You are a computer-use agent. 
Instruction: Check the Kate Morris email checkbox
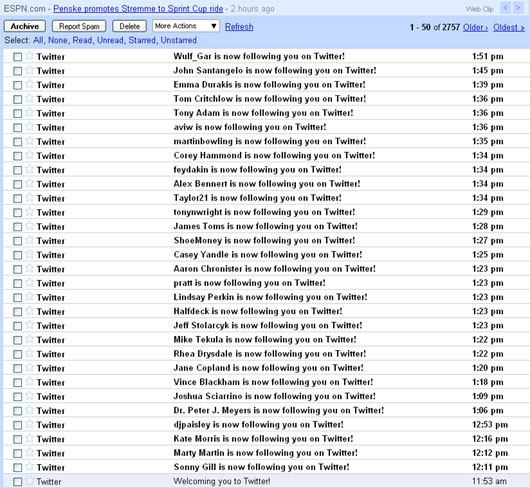(x=18, y=440)
